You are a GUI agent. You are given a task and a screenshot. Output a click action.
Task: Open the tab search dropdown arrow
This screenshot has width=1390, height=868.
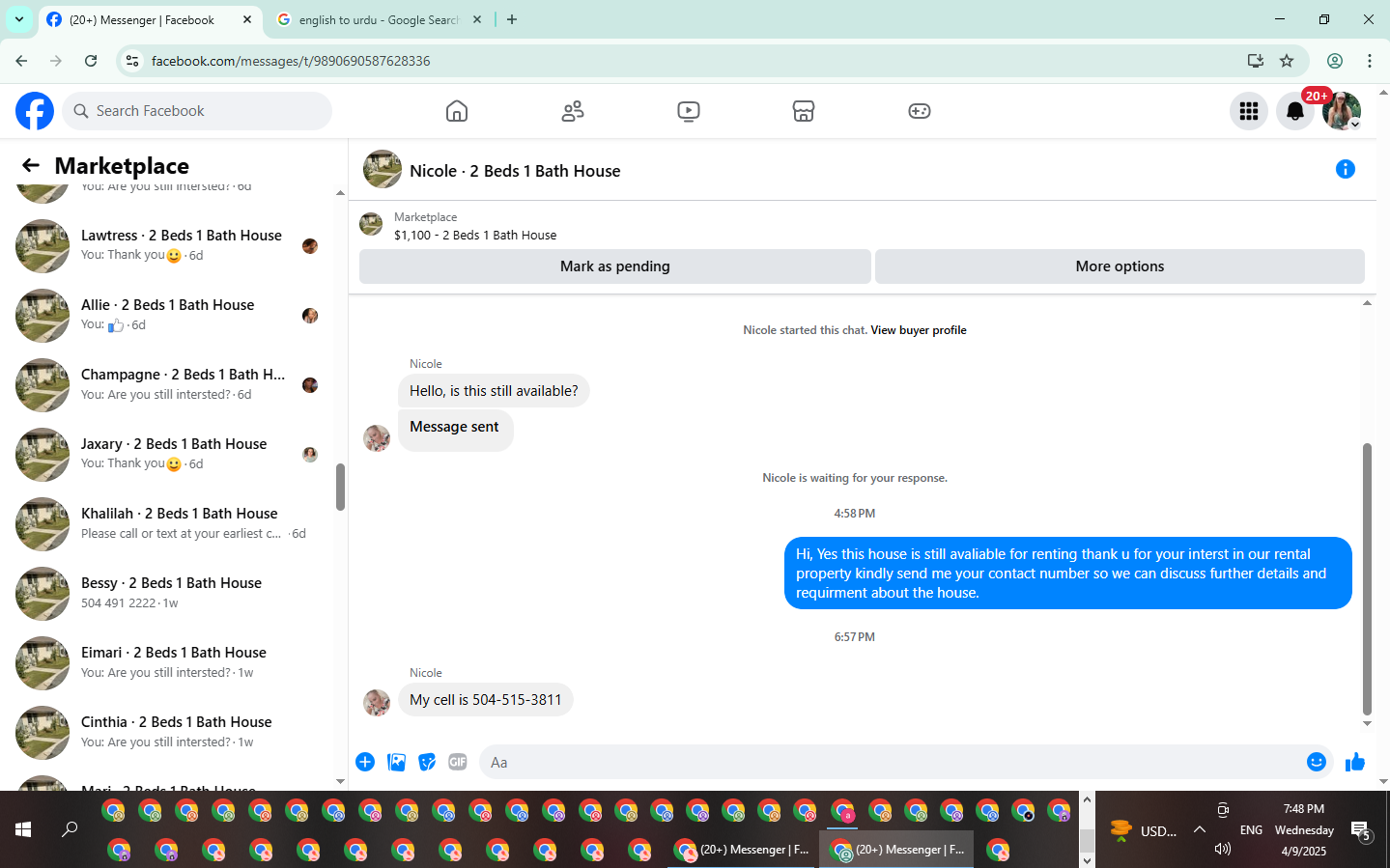pos(19,20)
